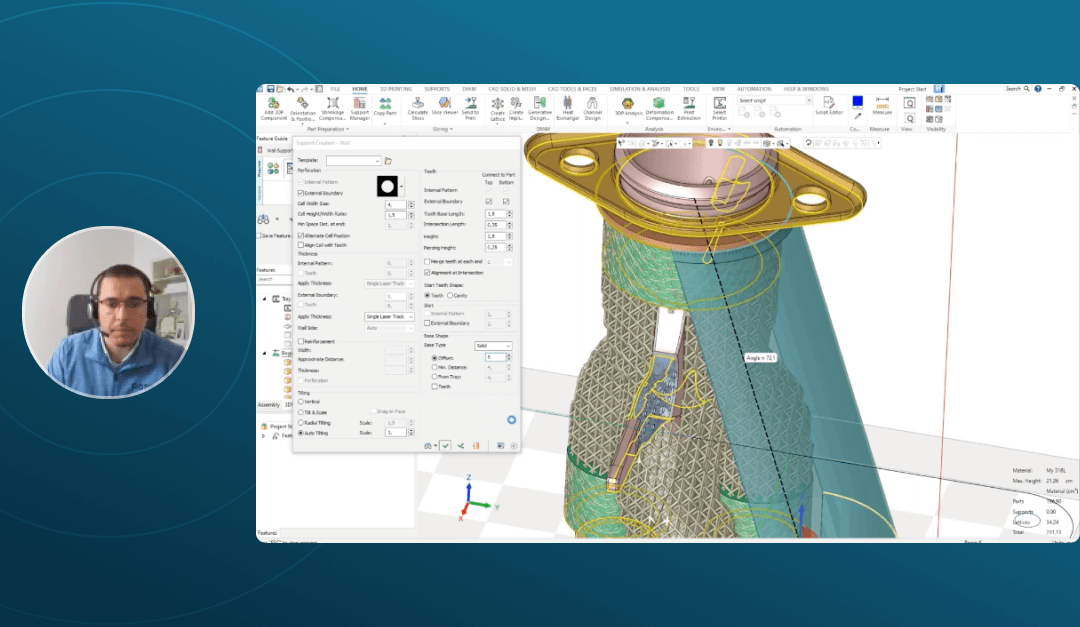Select the Cavity start tooth shape
The width and height of the screenshot is (1080, 627).
[x=451, y=297]
